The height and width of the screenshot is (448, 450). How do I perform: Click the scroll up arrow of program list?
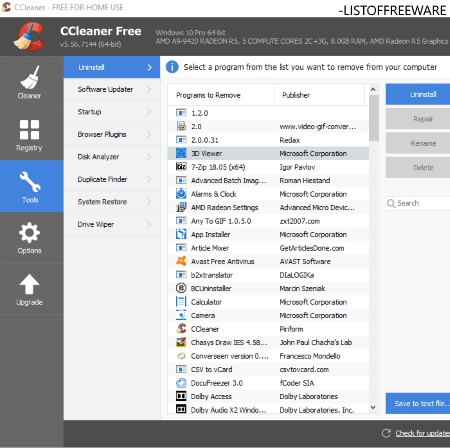pos(373,89)
